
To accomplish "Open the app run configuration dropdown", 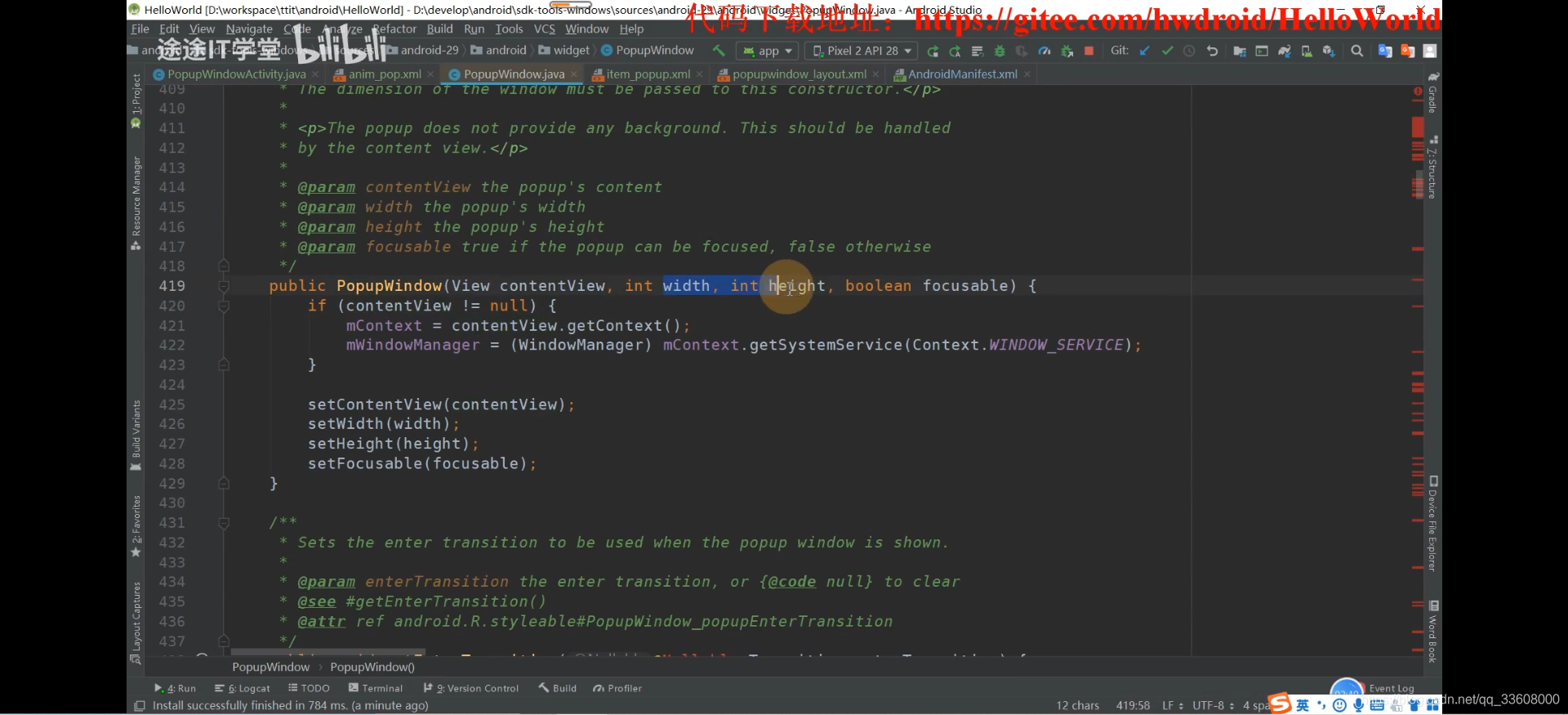I will [x=768, y=51].
